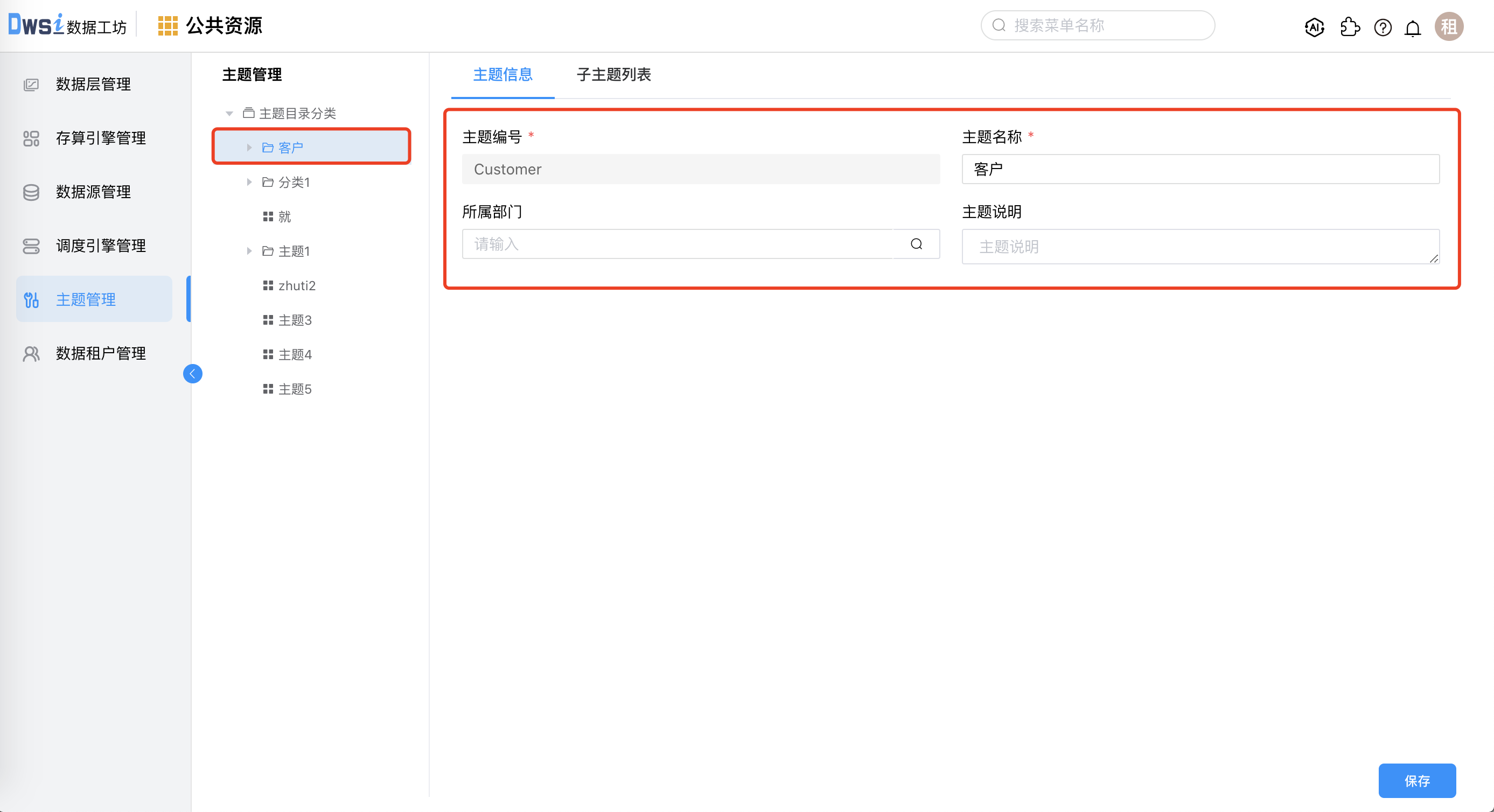This screenshot has width=1494, height=812.
Task: Click the department search magnifier icon
Action: coord(916,243)
